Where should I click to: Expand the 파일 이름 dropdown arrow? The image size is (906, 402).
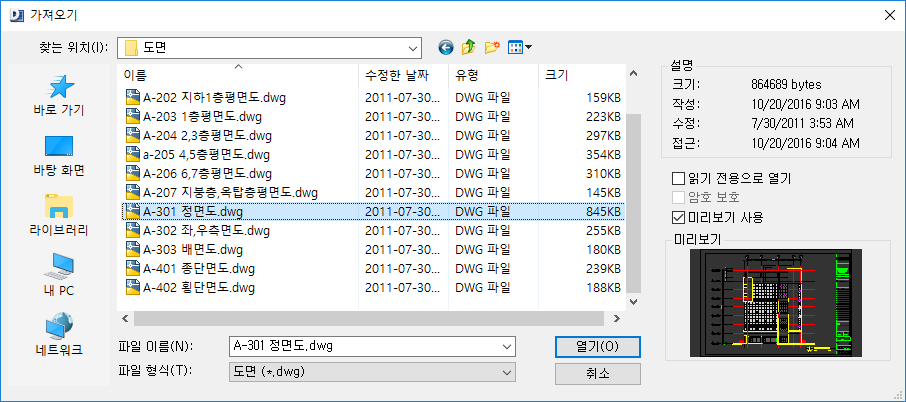[x=507, y=347]
